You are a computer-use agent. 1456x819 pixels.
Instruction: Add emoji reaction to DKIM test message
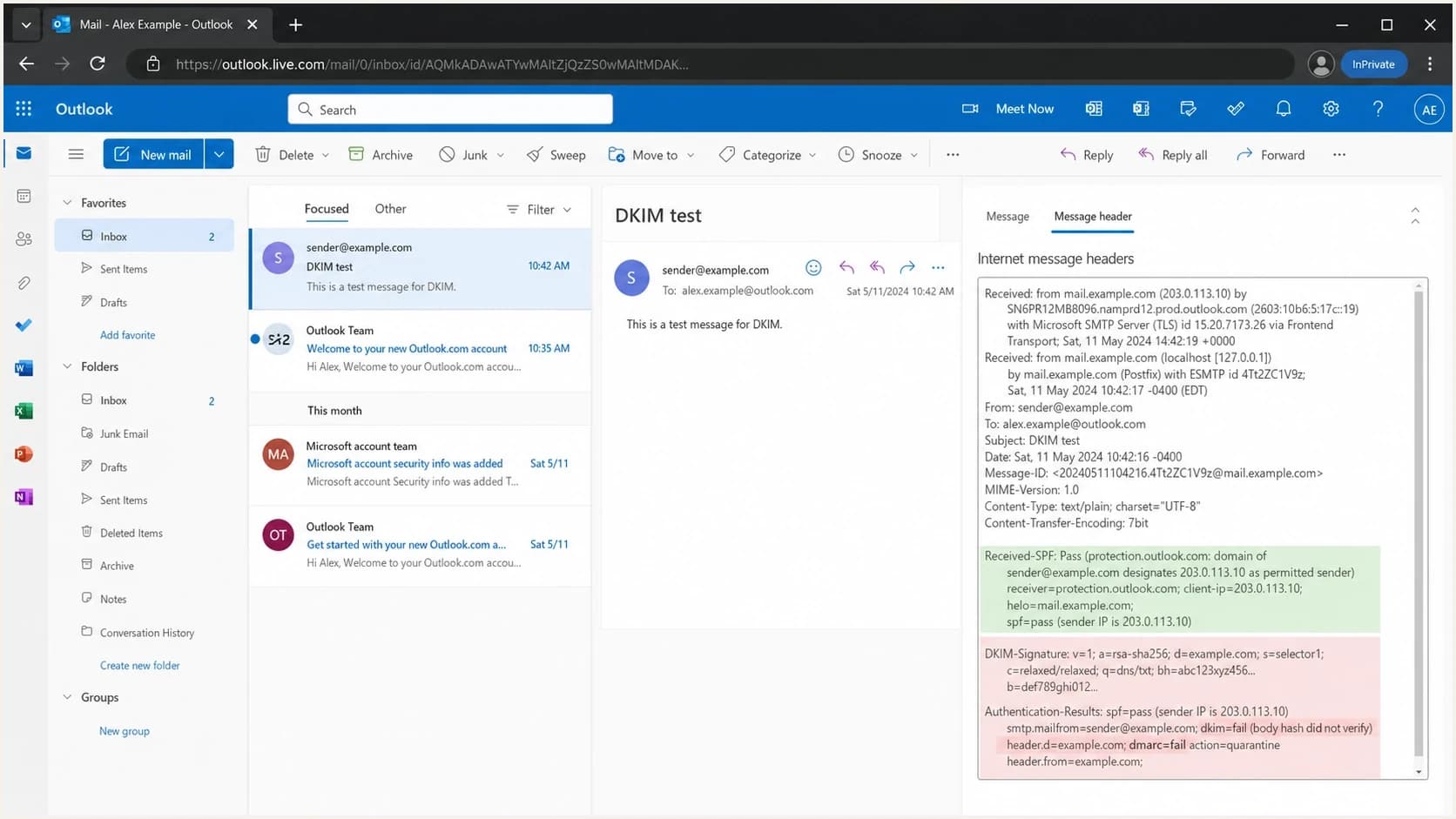813,267
